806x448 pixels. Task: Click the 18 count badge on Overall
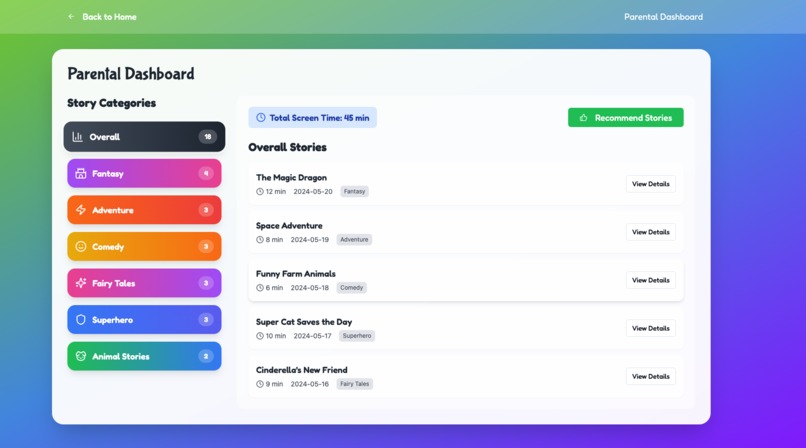tap(208, 137)
